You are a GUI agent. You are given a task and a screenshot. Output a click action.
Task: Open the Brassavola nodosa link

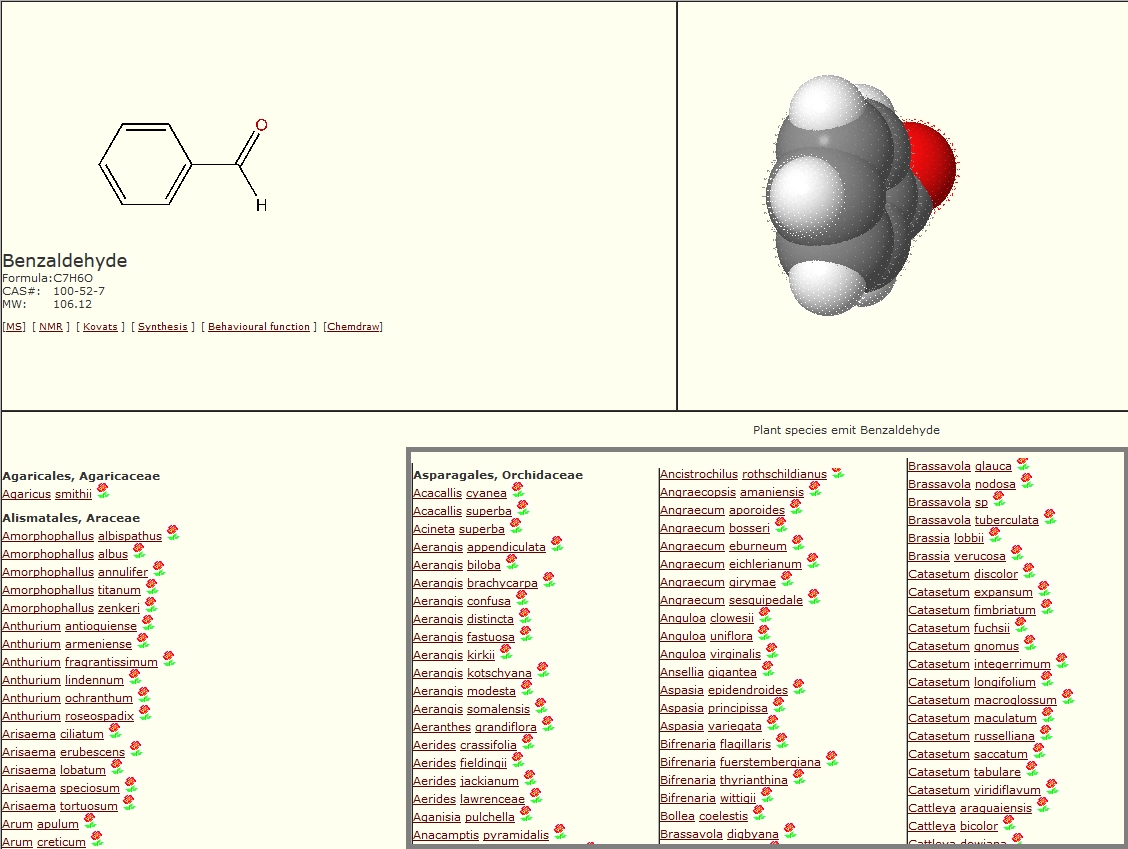tap(962, 484)
